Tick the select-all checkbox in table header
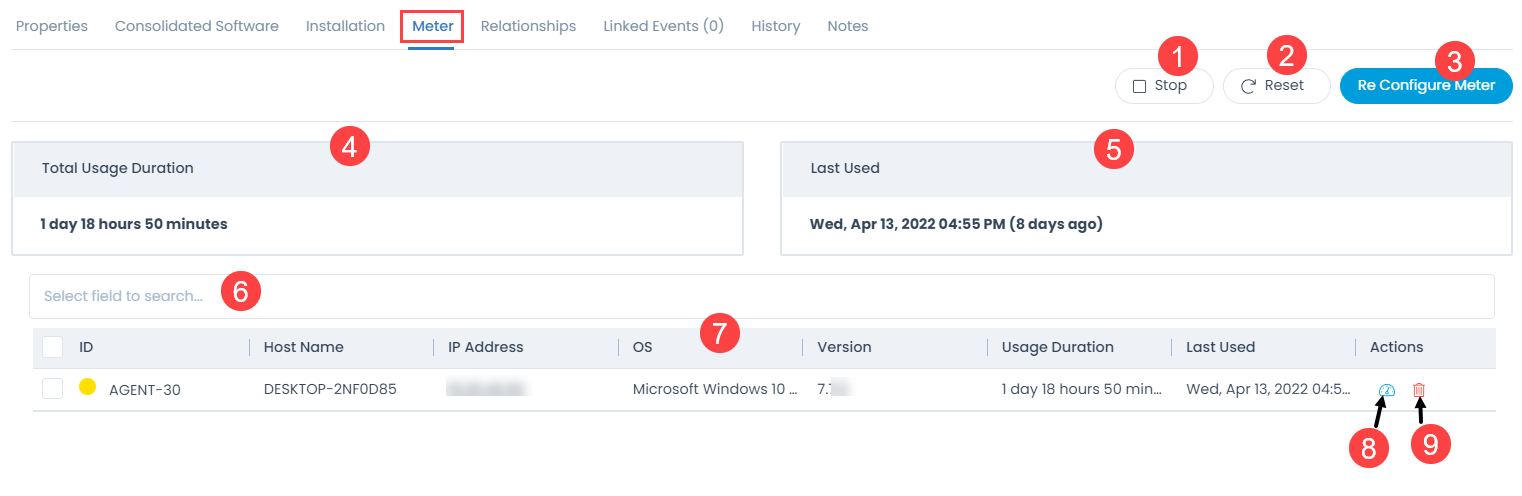This screenshot has width=1522, height=496. [x=53, y=347]
